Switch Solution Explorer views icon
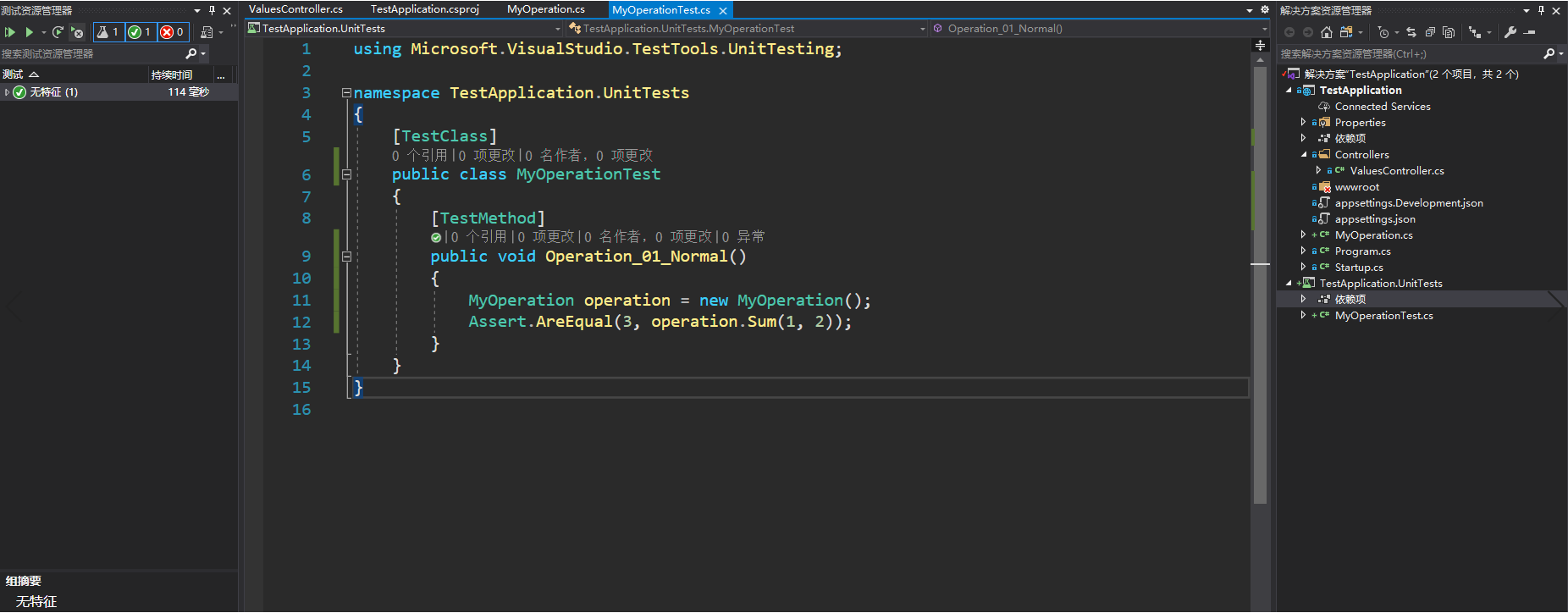The height and width of the screenshot is (613, 1568). [1346, 32]
